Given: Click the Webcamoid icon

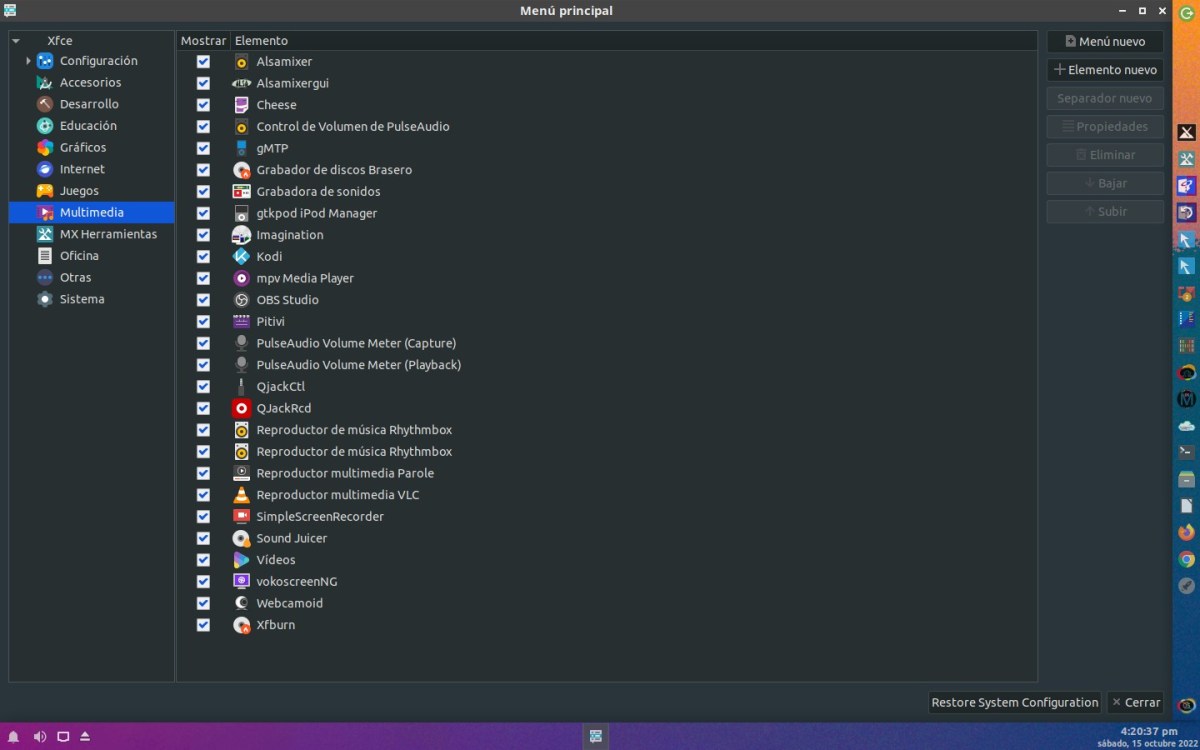Looking at the screenshot, I should [241, 603].
